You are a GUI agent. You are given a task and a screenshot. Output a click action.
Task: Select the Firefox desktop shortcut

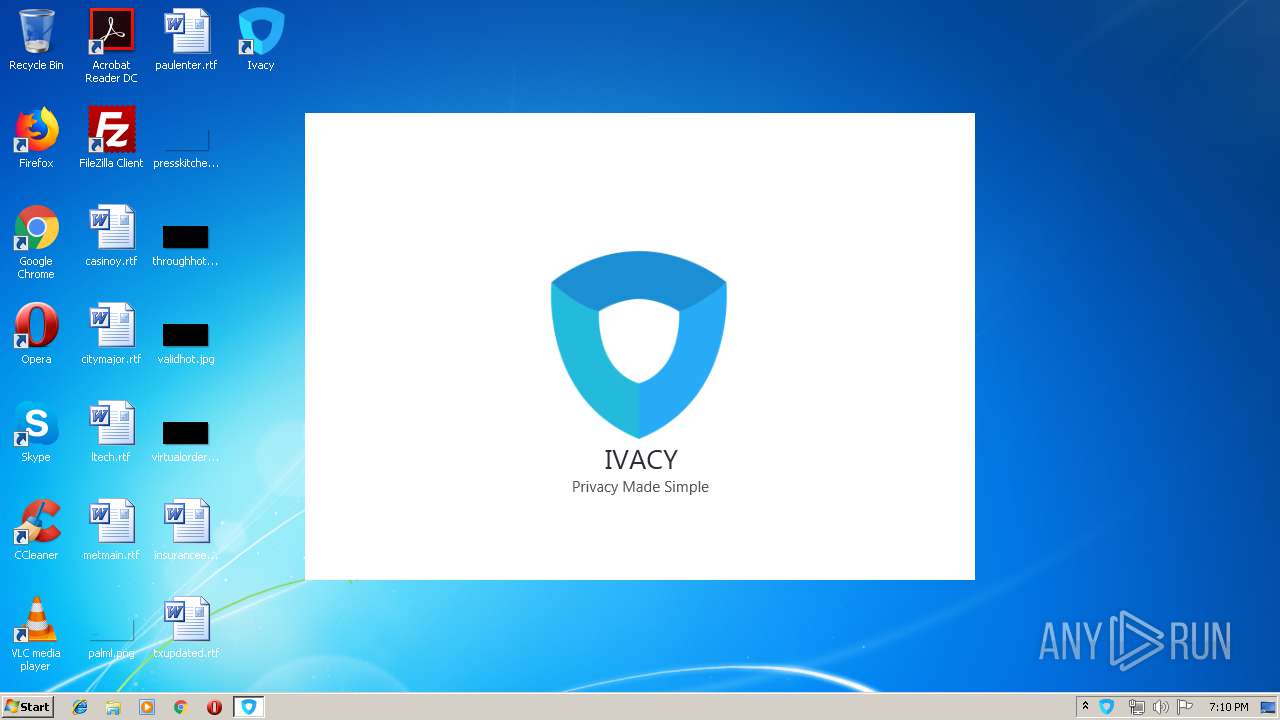click(36, 139)
